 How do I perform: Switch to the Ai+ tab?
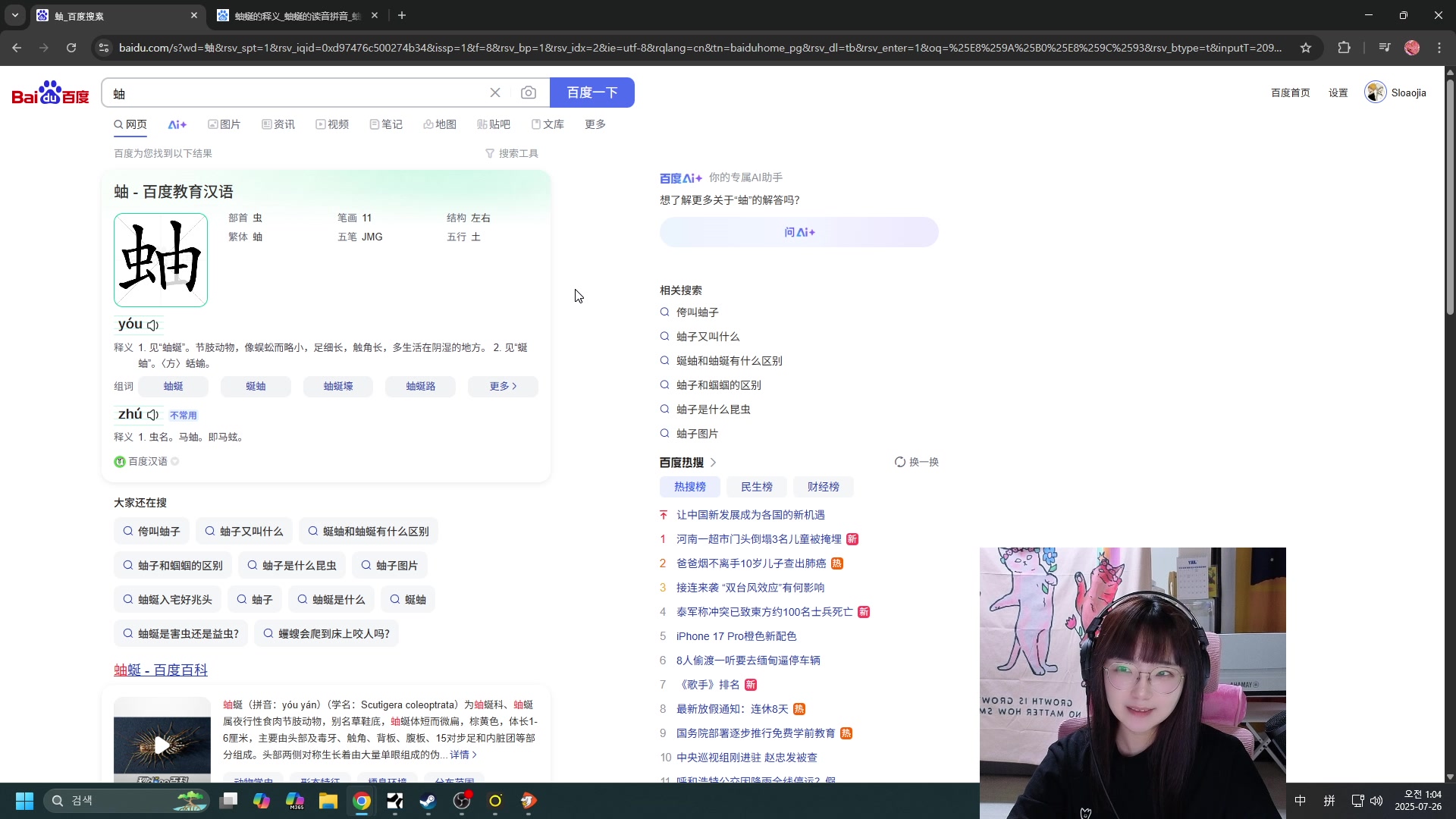177,124
